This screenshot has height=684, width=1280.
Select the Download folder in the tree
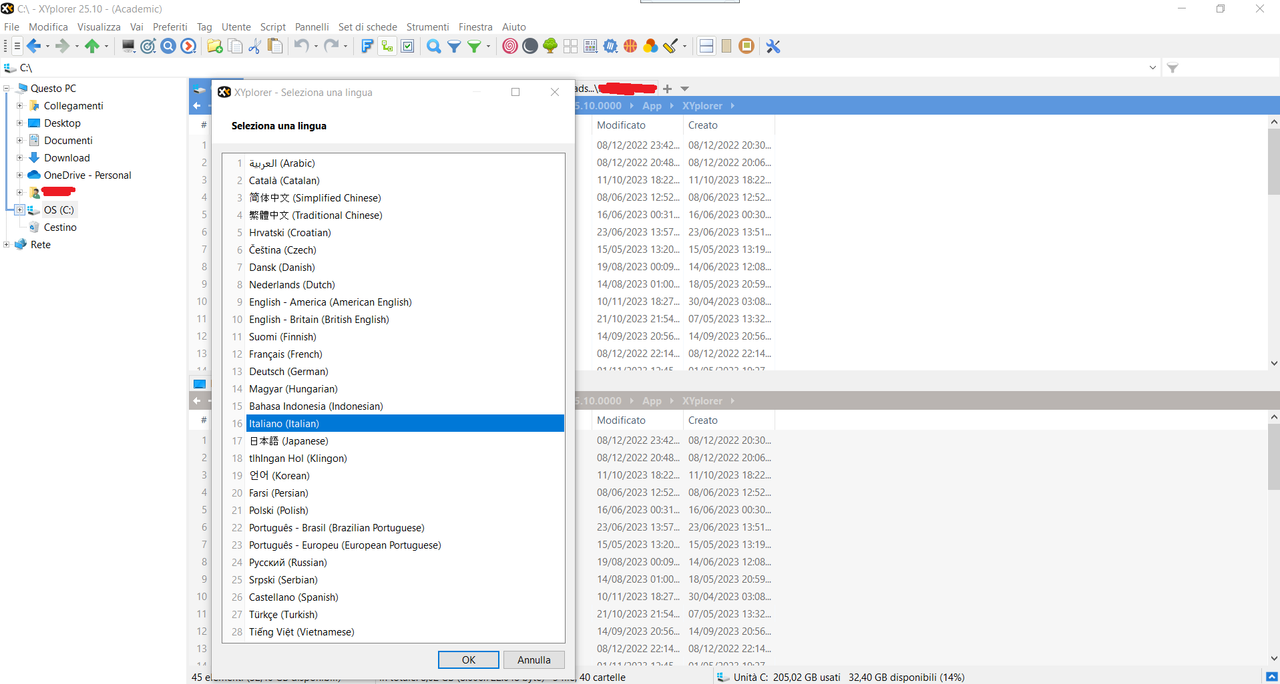[x=67, y=158]
